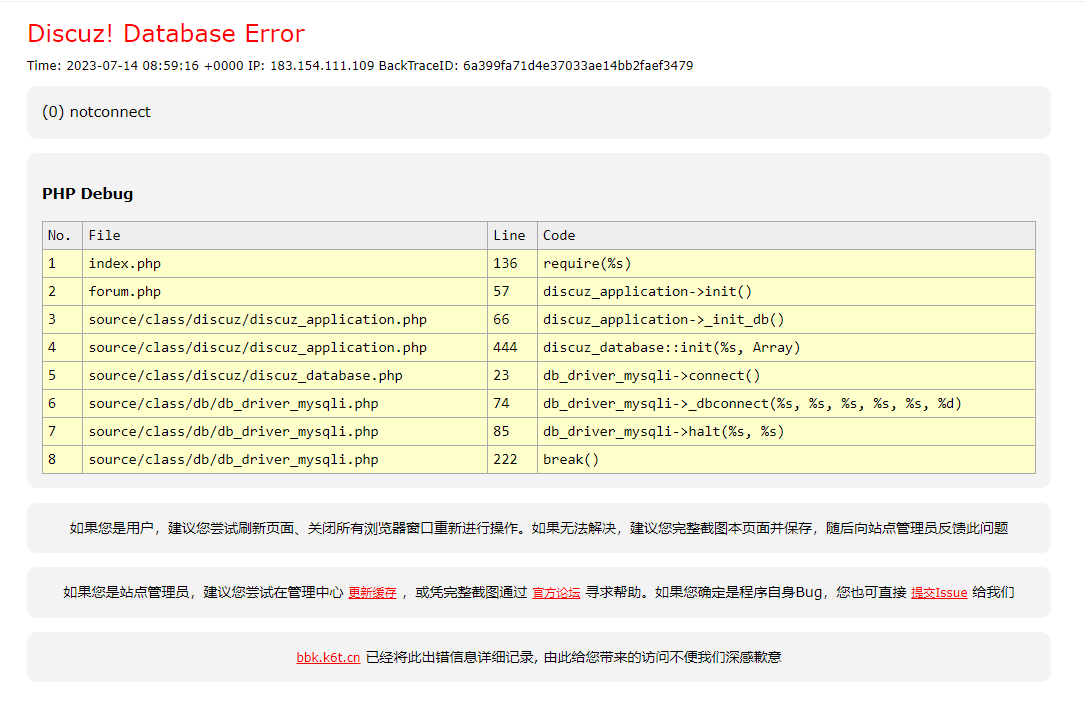
Task: Click the (0) notconnect error message
Action: click(96, 112)
